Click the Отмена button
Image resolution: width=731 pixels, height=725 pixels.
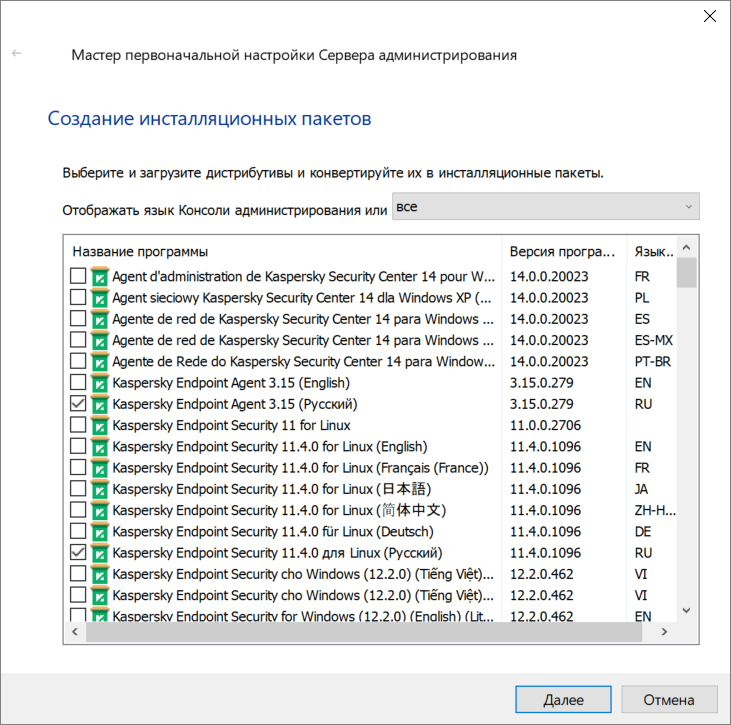669,699
